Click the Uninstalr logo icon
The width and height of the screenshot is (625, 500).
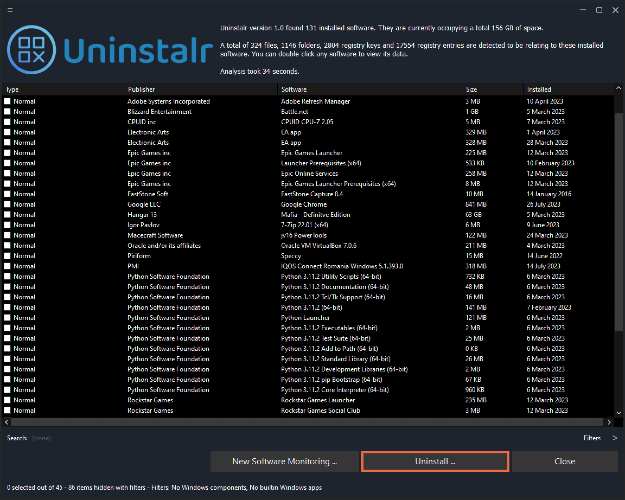[x=31, y=49]
